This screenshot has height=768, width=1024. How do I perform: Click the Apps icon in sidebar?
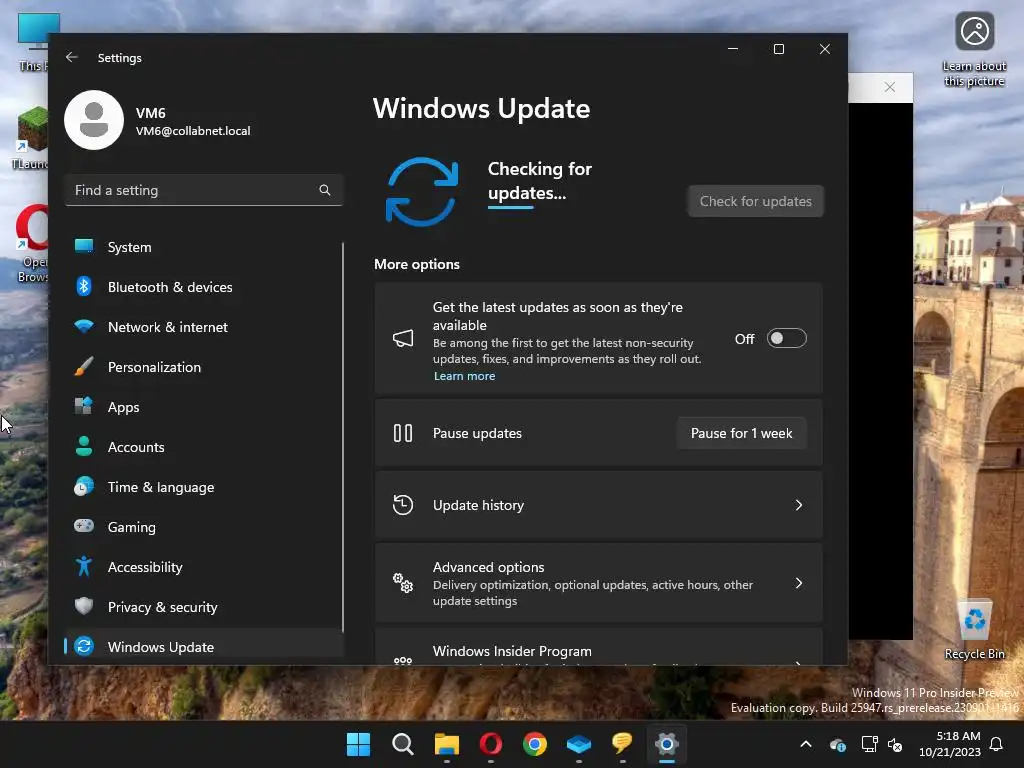[x=84, y=406]
